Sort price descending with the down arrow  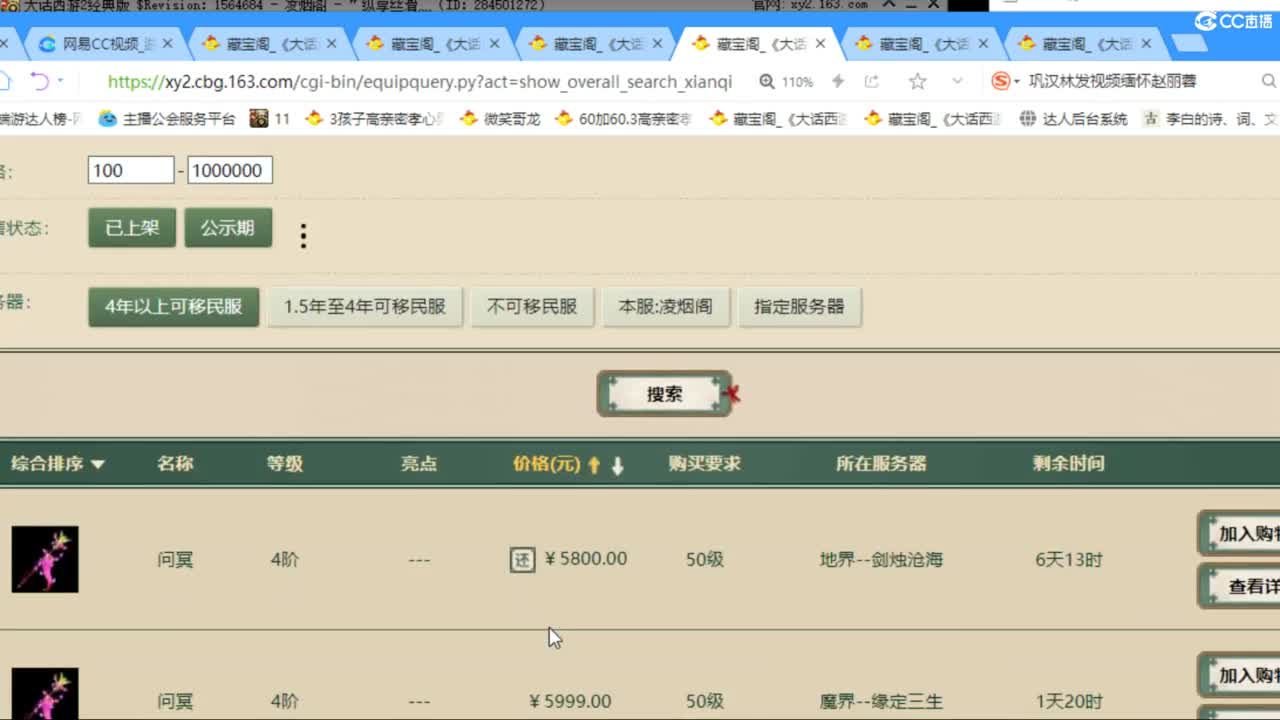tap(617, 465)
